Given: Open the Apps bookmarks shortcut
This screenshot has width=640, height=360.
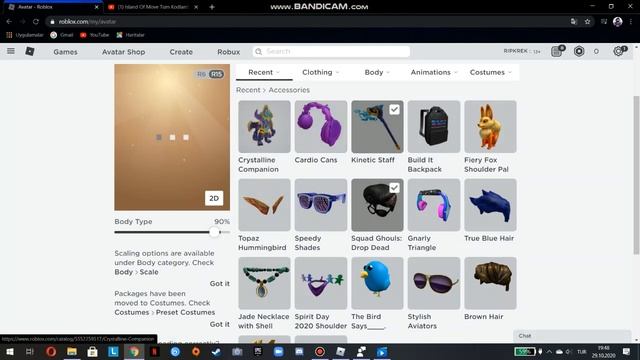Looking at the screenshot, I should point(25,35).
